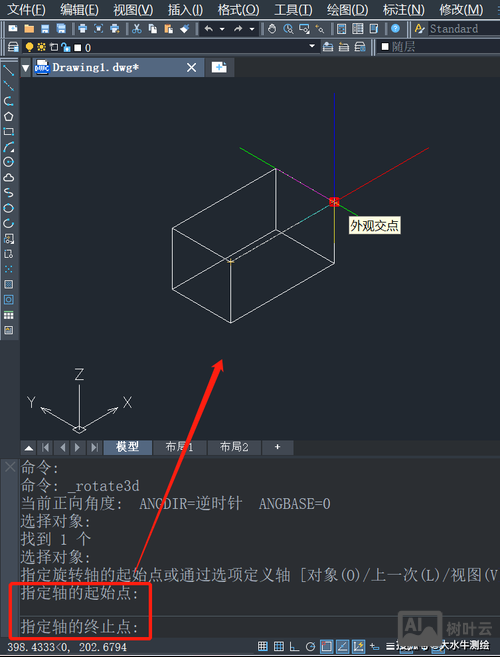Viewport: 500px width, 657px height.
Task: Open the 格式(O) menu
Action: [x=238, y=9]
